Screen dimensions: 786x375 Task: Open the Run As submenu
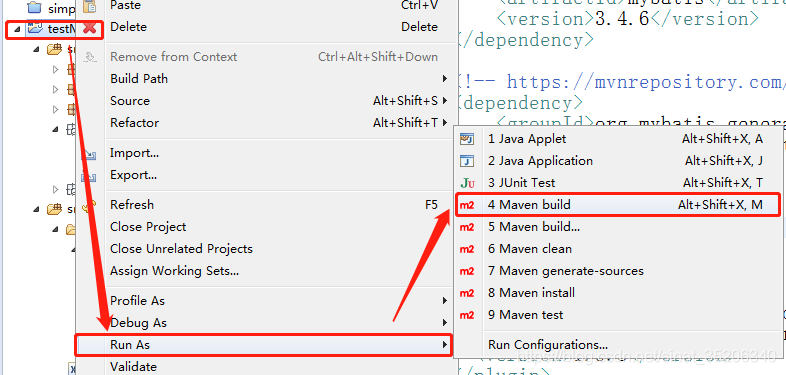[x=264, y=345]
